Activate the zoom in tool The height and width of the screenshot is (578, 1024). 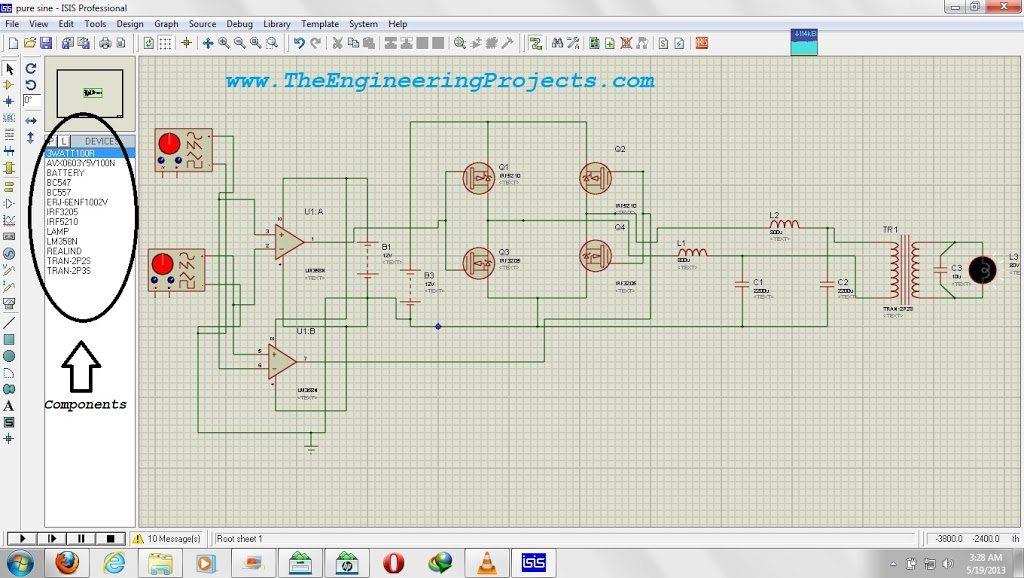226,43
